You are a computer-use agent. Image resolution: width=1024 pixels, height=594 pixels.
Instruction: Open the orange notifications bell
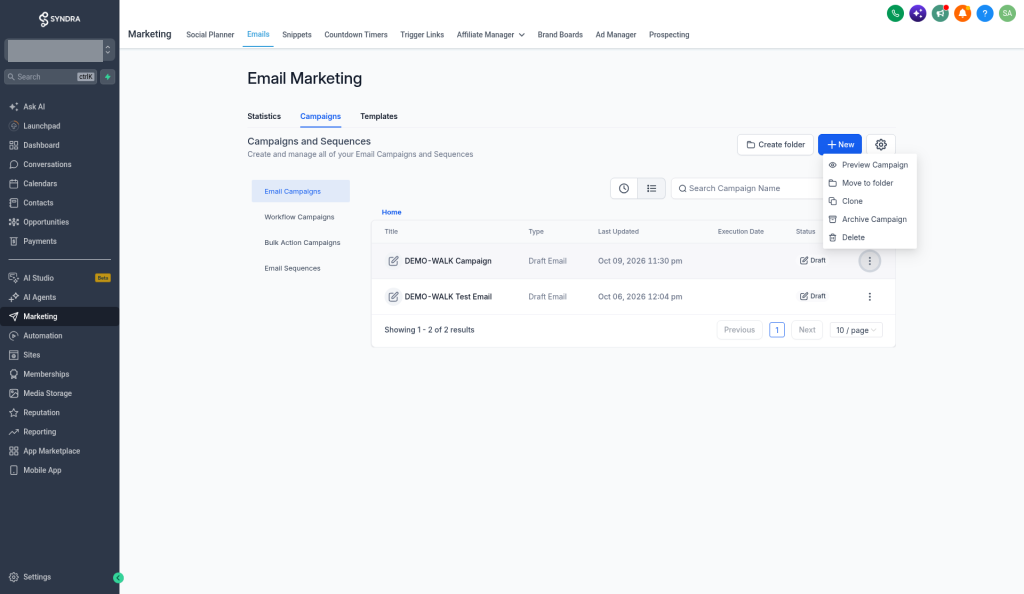[962, 13]
